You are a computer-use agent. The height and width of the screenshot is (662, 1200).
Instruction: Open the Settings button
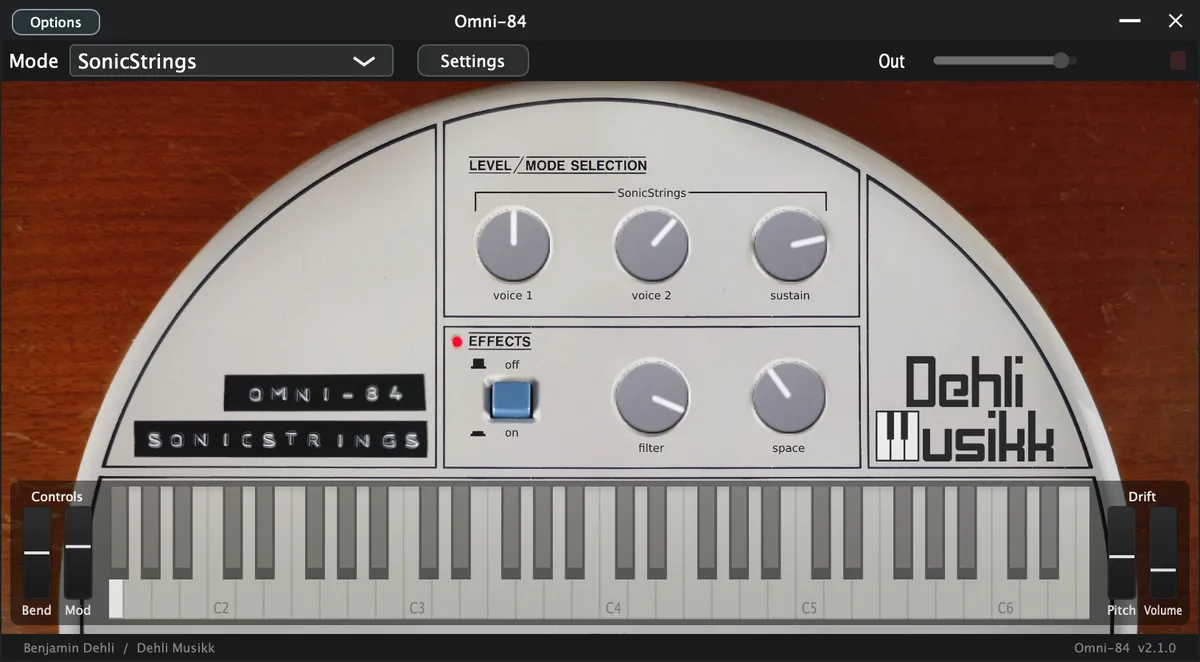pos(472,61)
